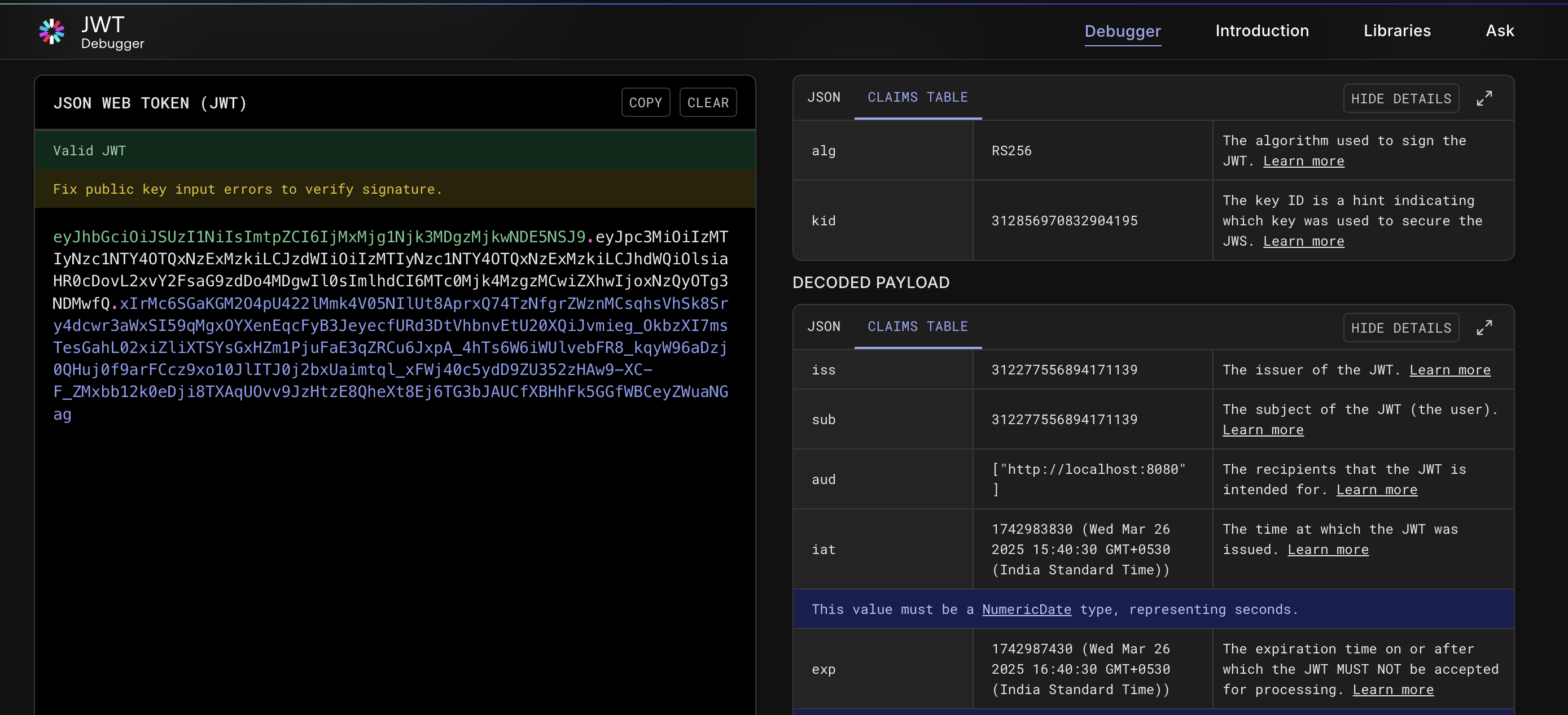Go to the Debugger nav item
This screenshot has width=1568, height=715.
click(x=1122, y=30)
